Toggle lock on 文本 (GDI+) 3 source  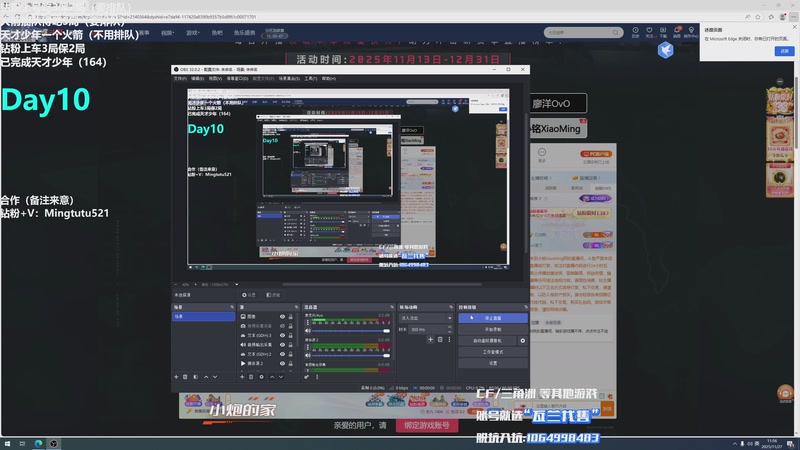[x=291, y=336]
